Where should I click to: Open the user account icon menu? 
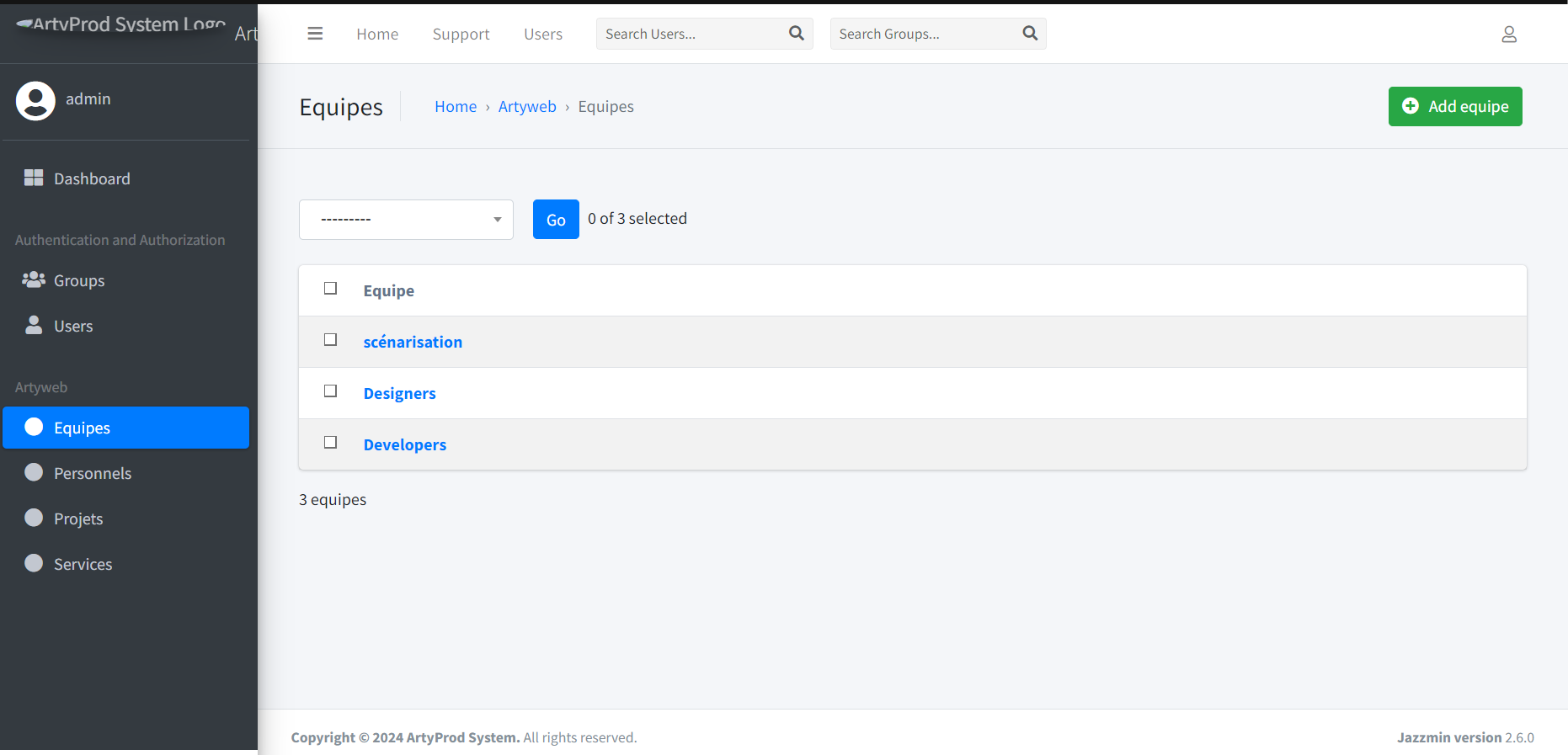point(1508,35)
